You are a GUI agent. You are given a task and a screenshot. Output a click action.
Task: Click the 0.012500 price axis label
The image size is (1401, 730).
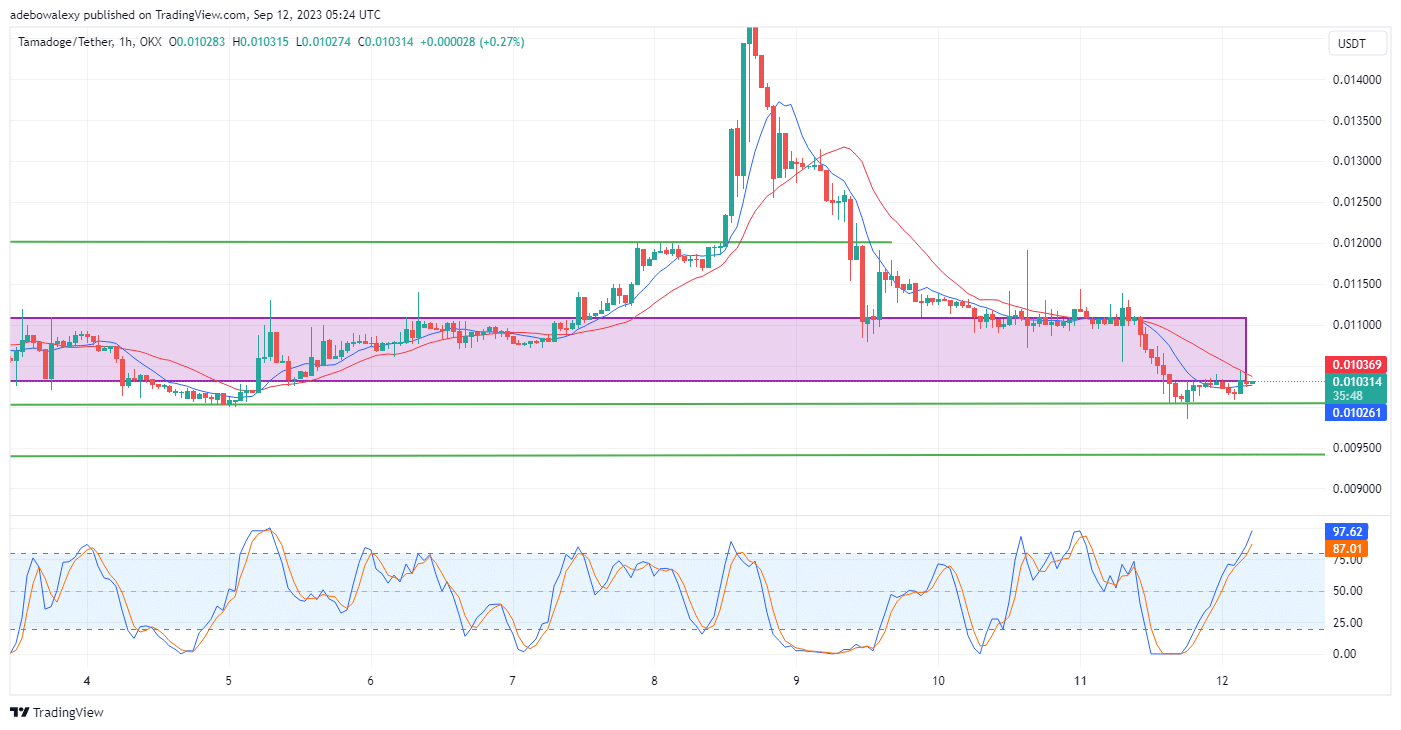(1358, 203)
